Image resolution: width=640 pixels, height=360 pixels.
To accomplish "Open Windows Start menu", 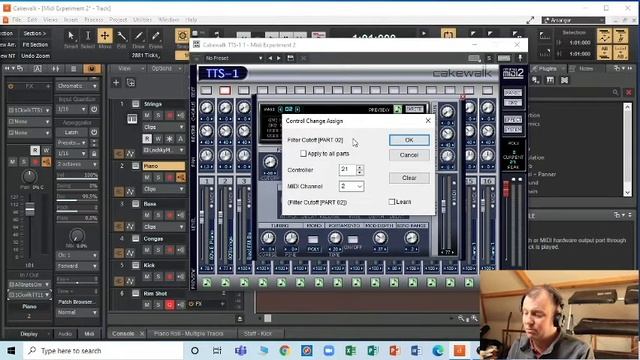I will pos(11,351).
